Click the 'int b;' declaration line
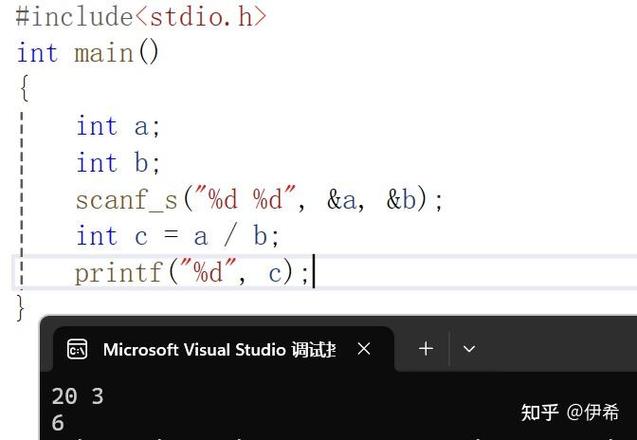Screen dimensions: 637x440 coord(117,162)
